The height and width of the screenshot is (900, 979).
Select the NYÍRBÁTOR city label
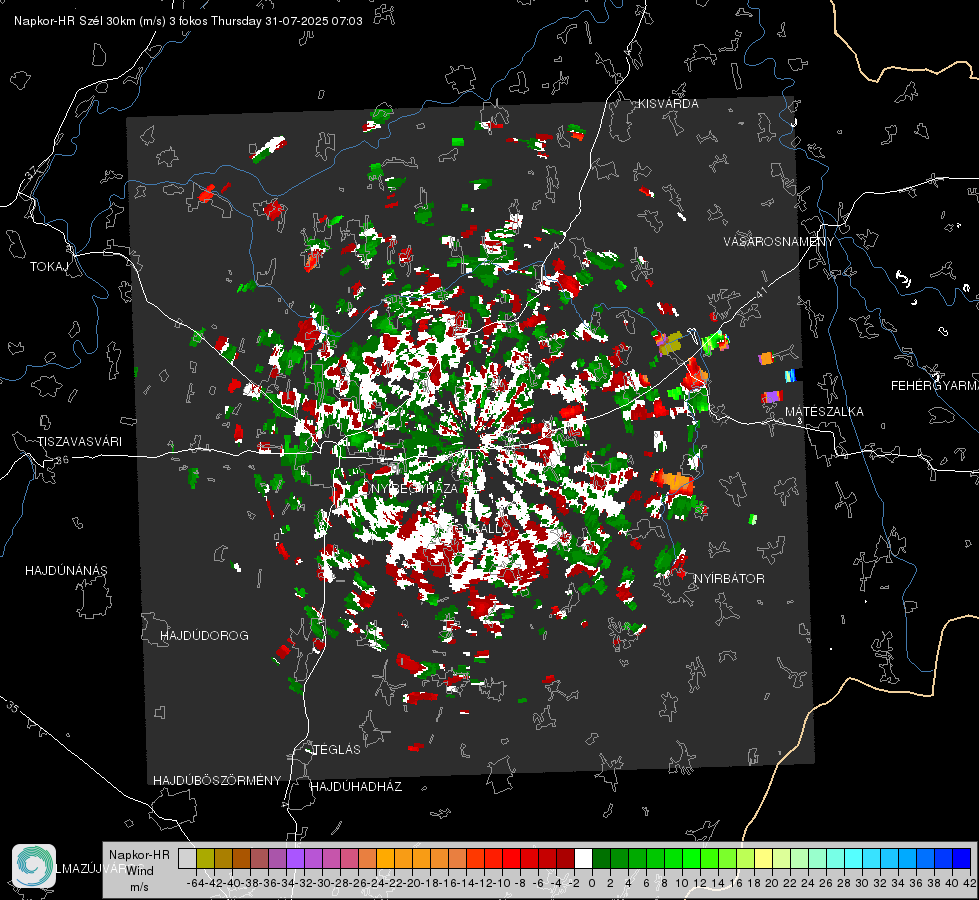coord(729,579)
